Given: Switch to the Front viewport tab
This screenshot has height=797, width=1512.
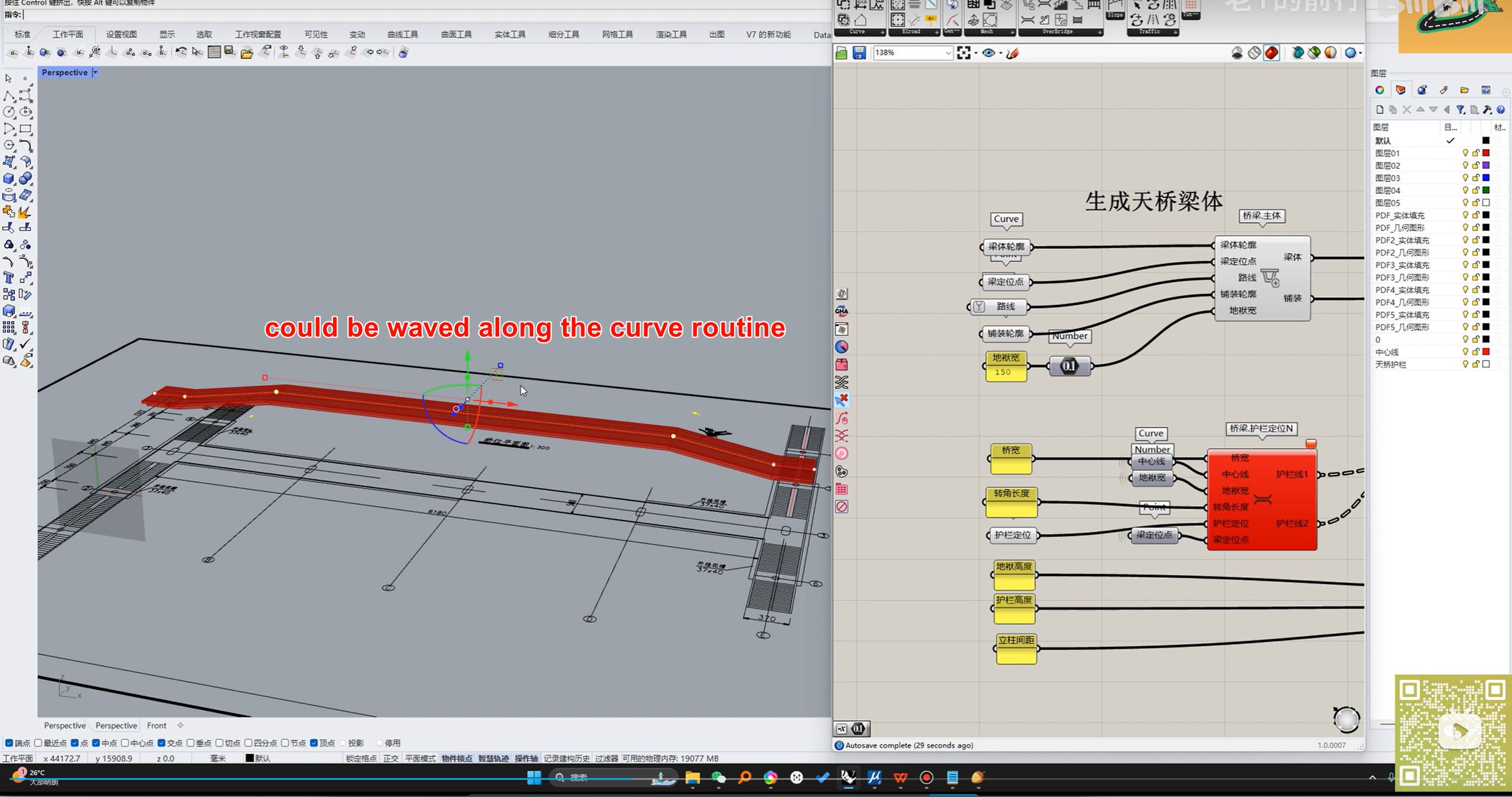Looking at the screenshot, I should click(x=157, y=726).
